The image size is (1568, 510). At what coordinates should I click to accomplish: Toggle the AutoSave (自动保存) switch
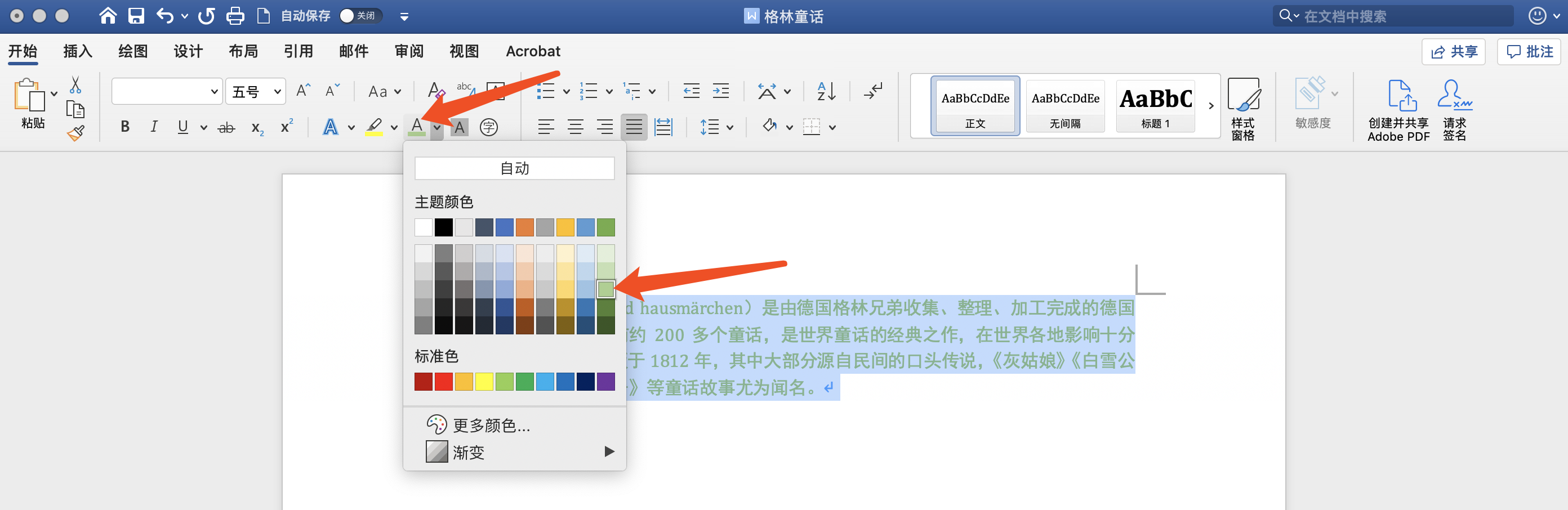[x=359, y=16]
